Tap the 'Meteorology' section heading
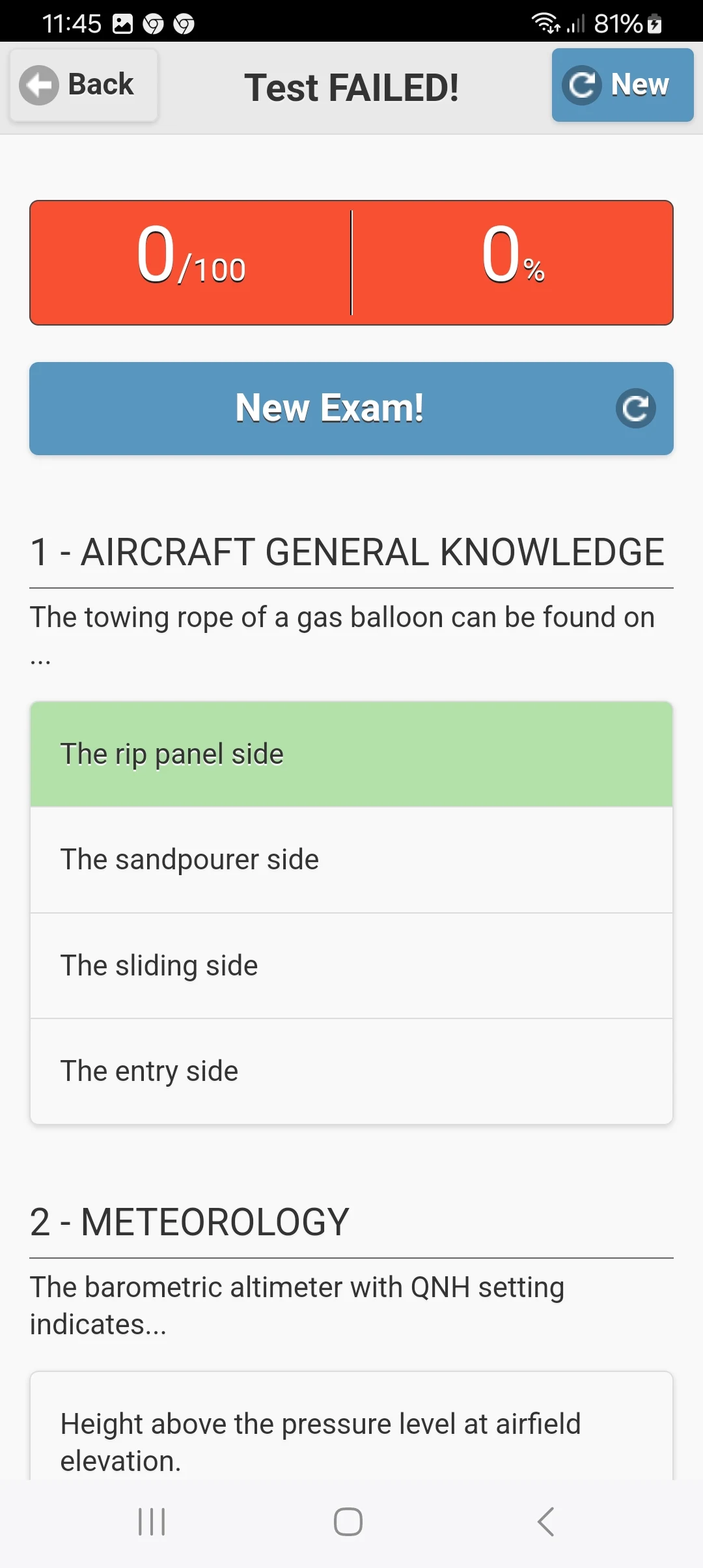Screen dimensions: 703x1568 coord(189,1222)
